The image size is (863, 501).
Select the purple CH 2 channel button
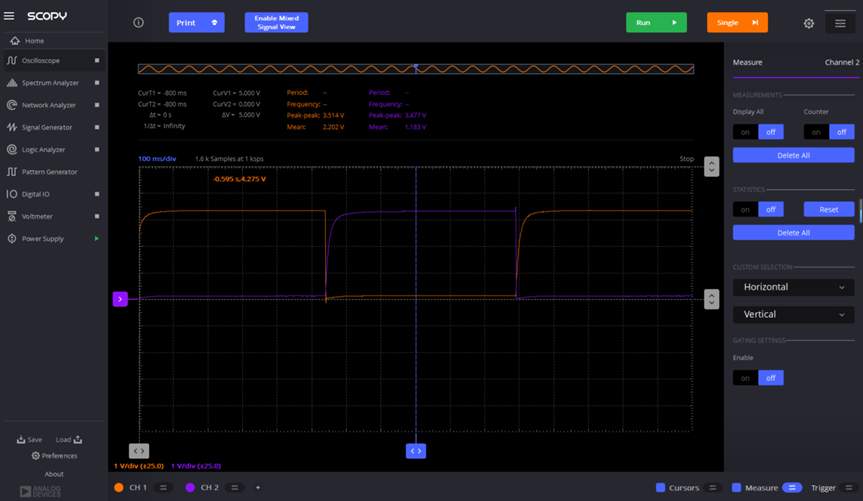click(203, 487)
